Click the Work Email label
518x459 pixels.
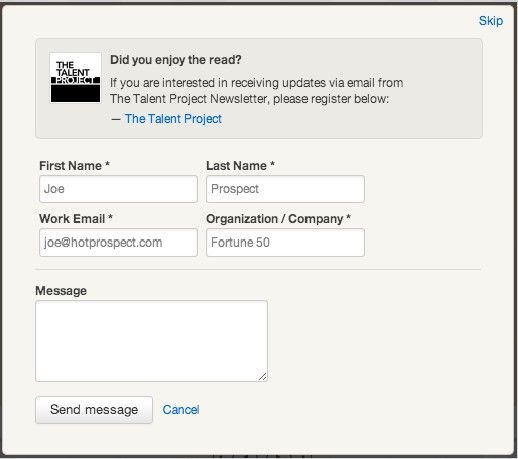76,219
